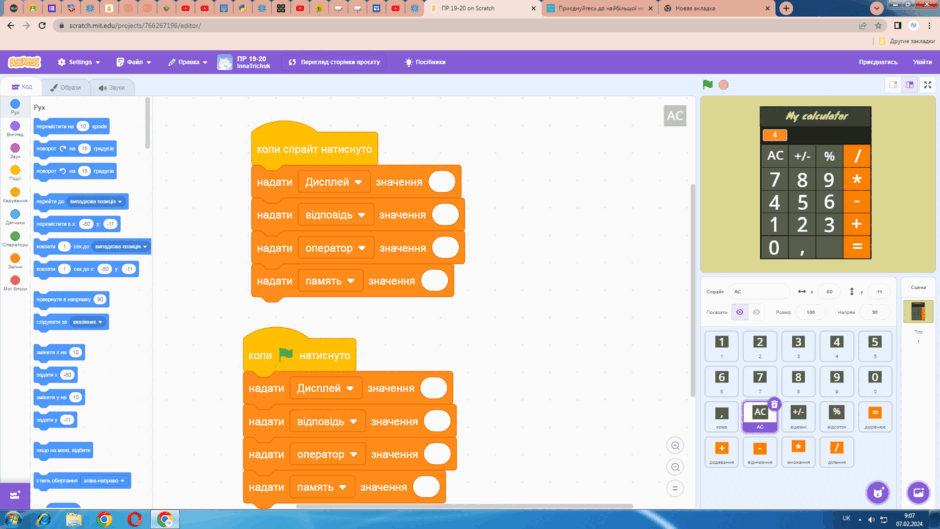940x529 pixels.
Task: Open Windows Start button
Action: click(12, 519)
